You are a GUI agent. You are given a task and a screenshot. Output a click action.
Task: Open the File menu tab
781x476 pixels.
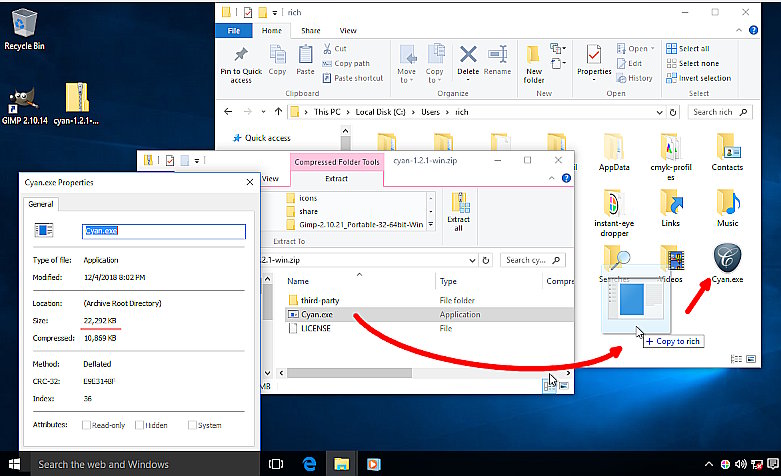click(x=234, y=31)
